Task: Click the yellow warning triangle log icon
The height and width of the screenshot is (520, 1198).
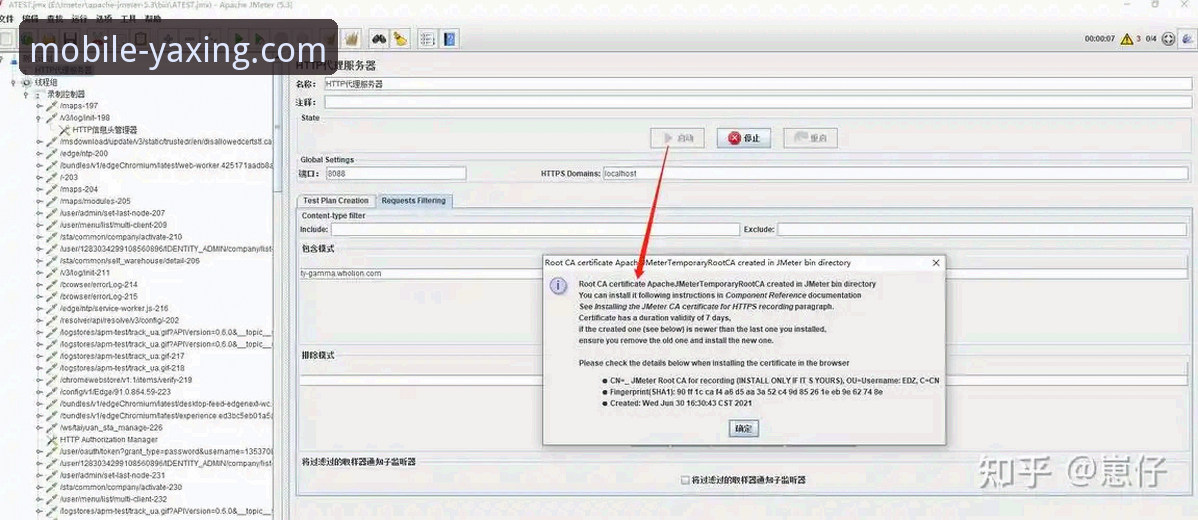Action: 1126,39
